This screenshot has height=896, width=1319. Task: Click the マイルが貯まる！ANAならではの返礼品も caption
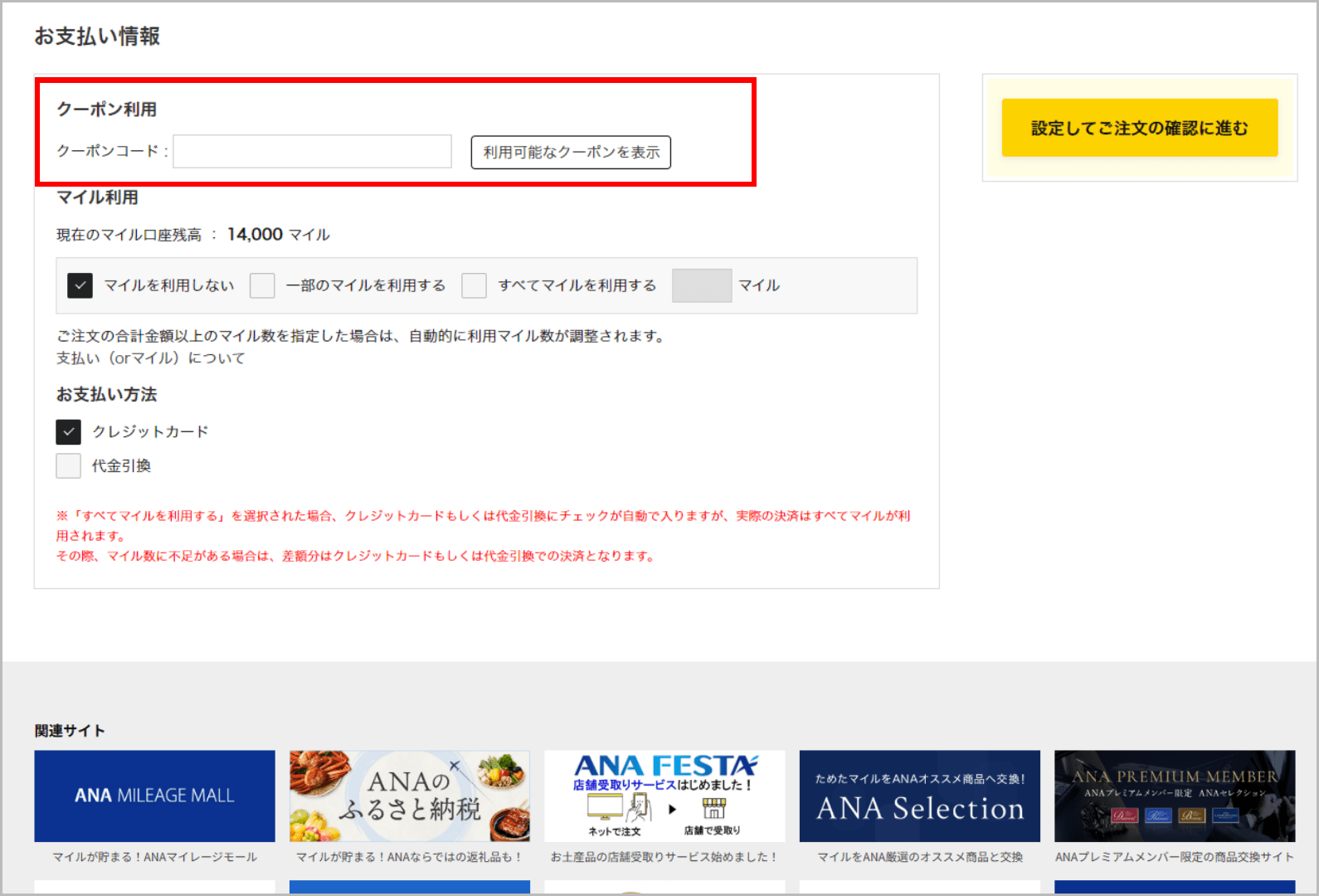[409, 857]
